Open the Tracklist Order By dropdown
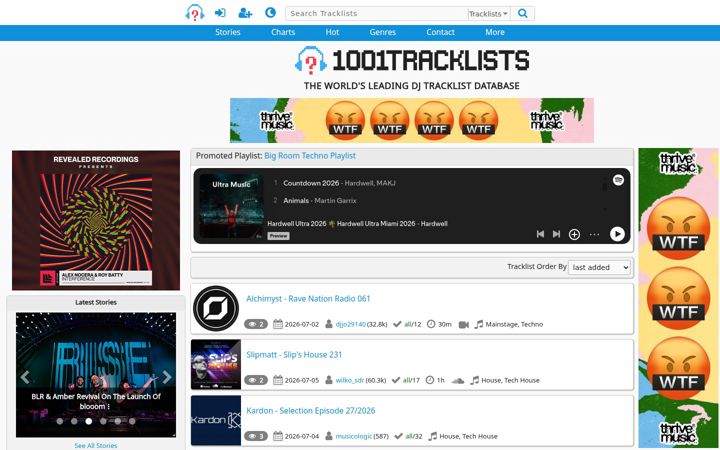Image resolution: width=720 pixels, height=450 pixels. point(599,267)
